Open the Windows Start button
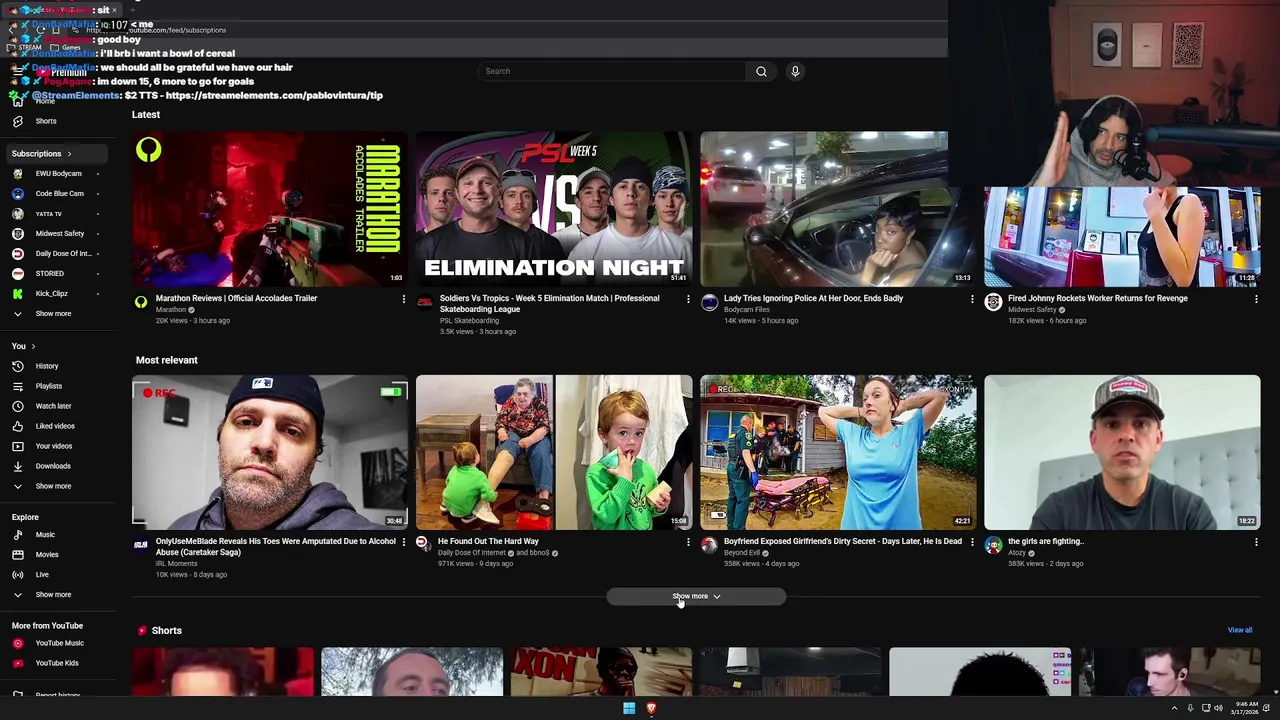1280x720 pixels. [x=629, y=708]
